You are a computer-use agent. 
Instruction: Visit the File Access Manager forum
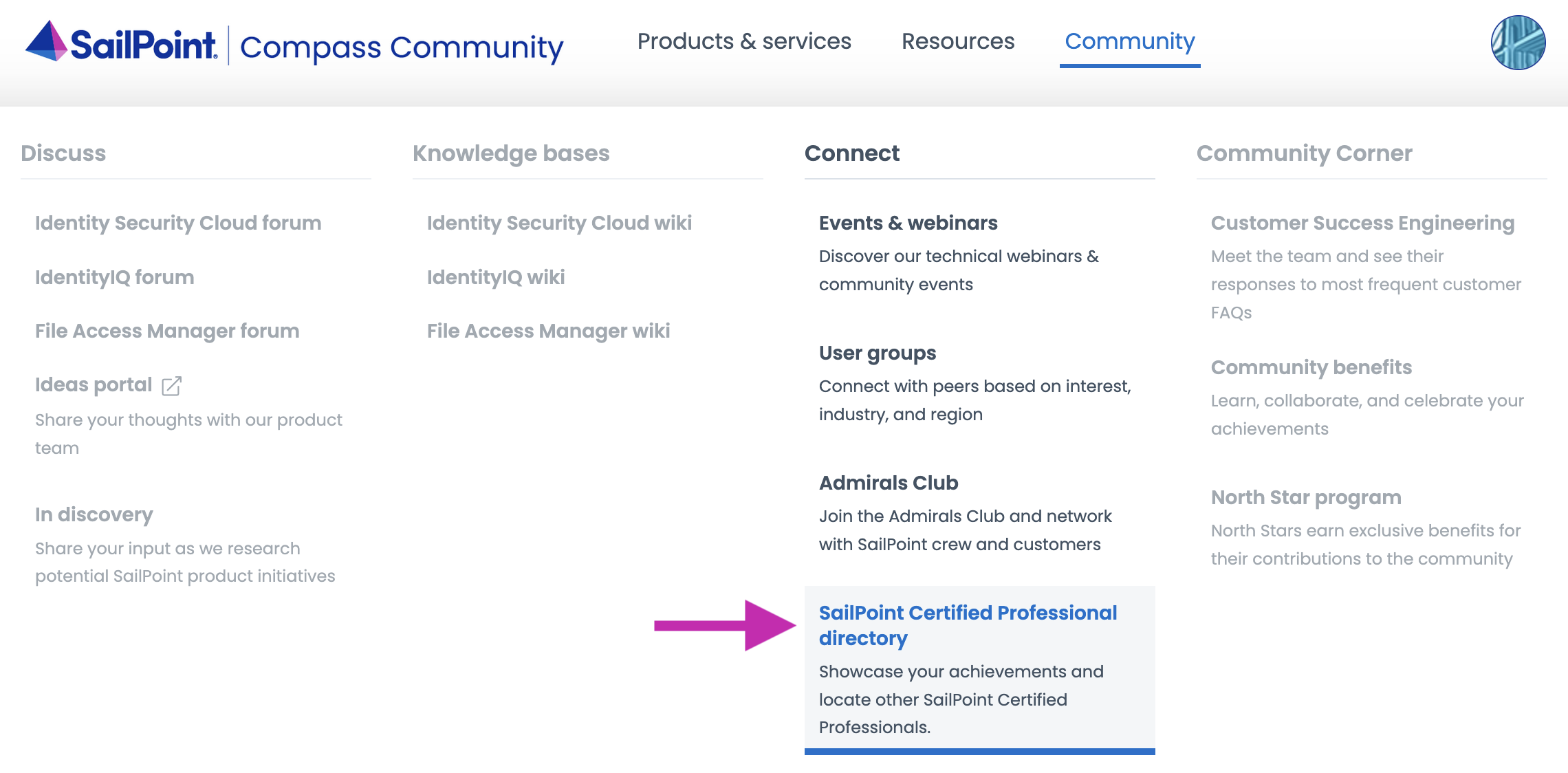pyautogui.click(x=166, y=331)
